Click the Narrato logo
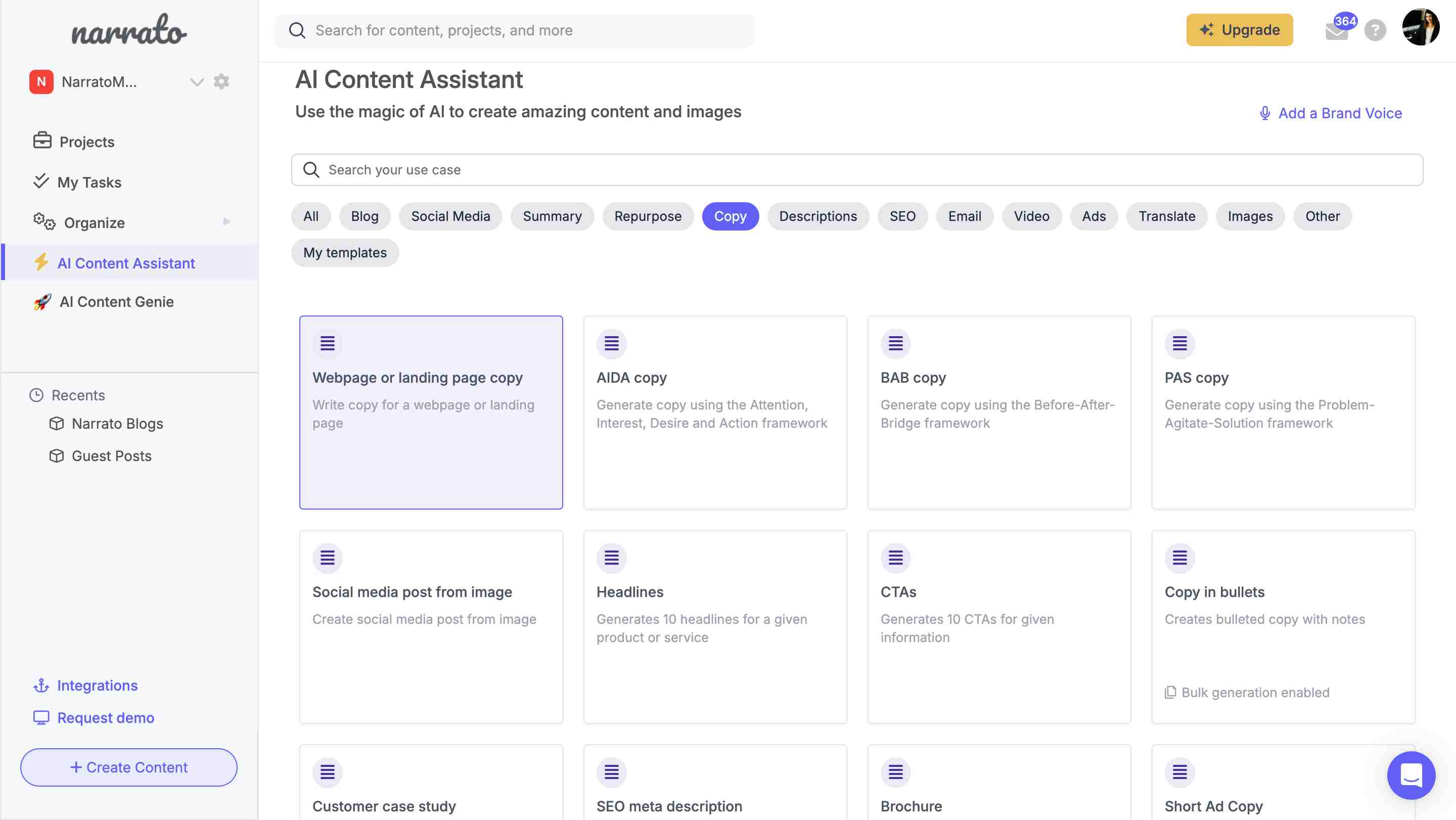The image size is (1456, 820). [129, 30]
